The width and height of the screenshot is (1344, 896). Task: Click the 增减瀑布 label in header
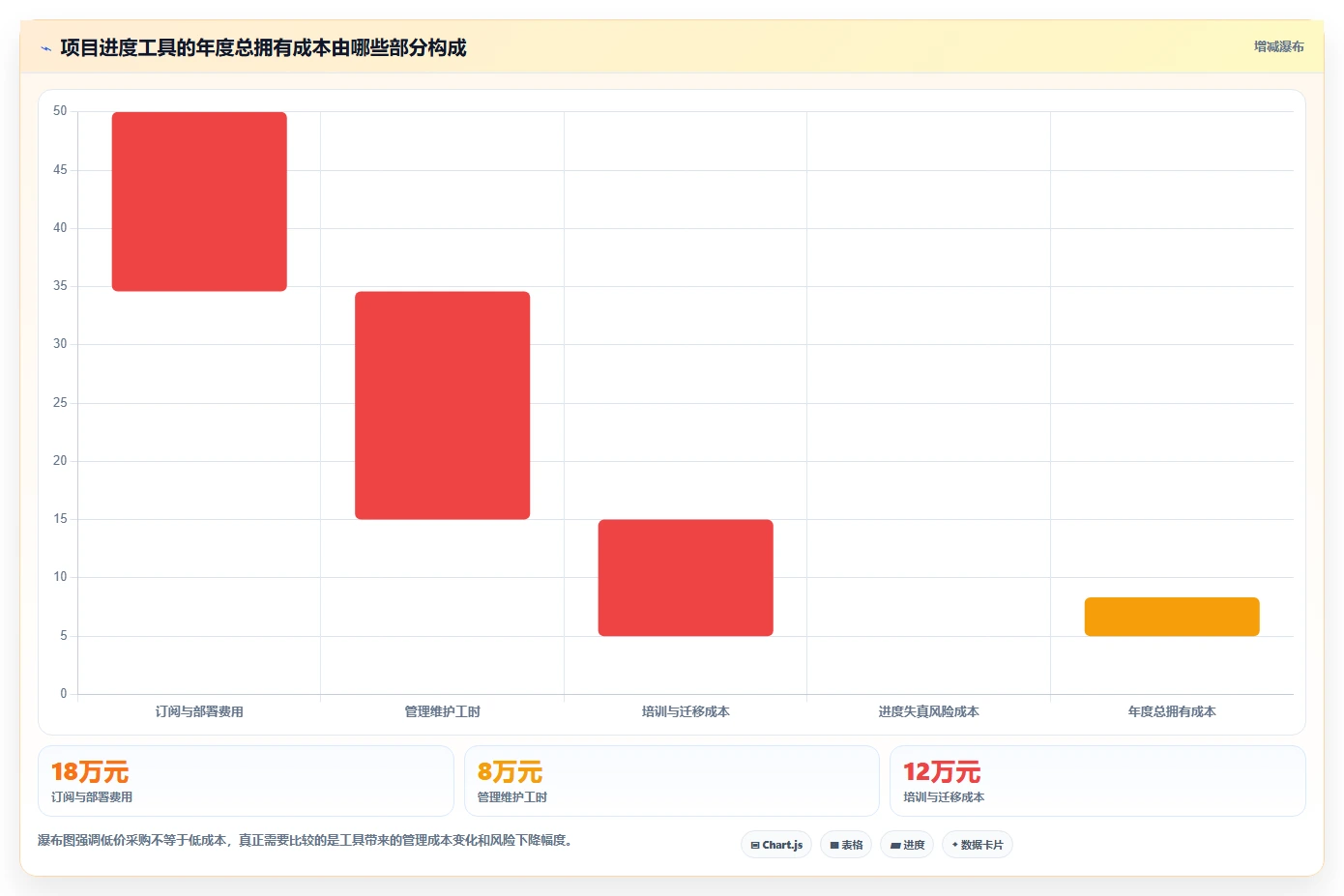[1278, 46]
